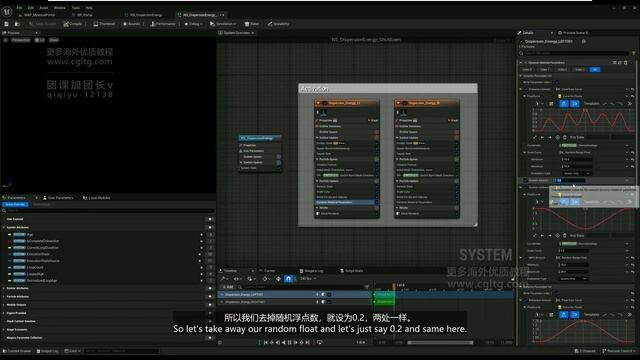Click the Baker toolbar button
This screenshot has width=640, height=360.
(x=252, y=24)
